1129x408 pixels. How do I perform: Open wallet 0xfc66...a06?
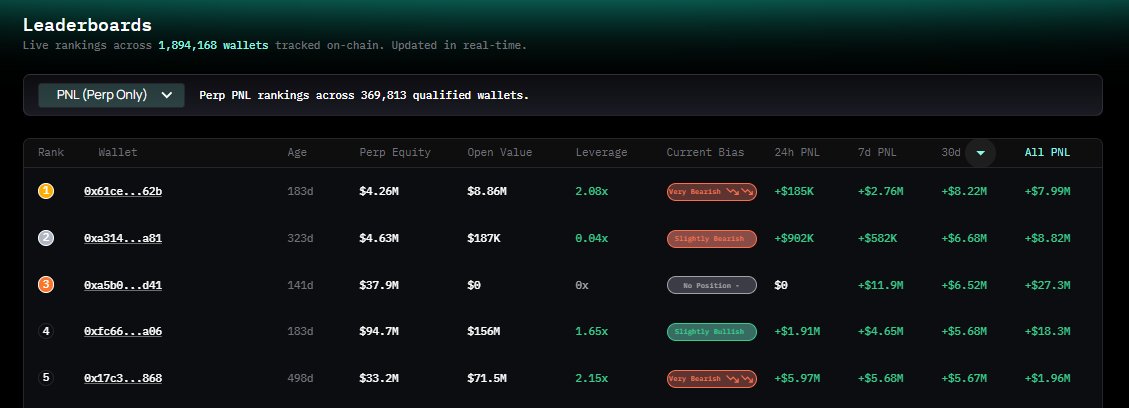point(123,332)
